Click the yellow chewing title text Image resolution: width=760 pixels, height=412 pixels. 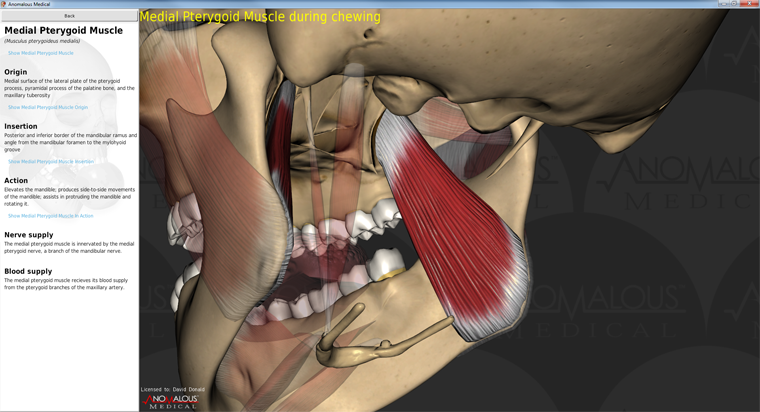coord(260,17)
